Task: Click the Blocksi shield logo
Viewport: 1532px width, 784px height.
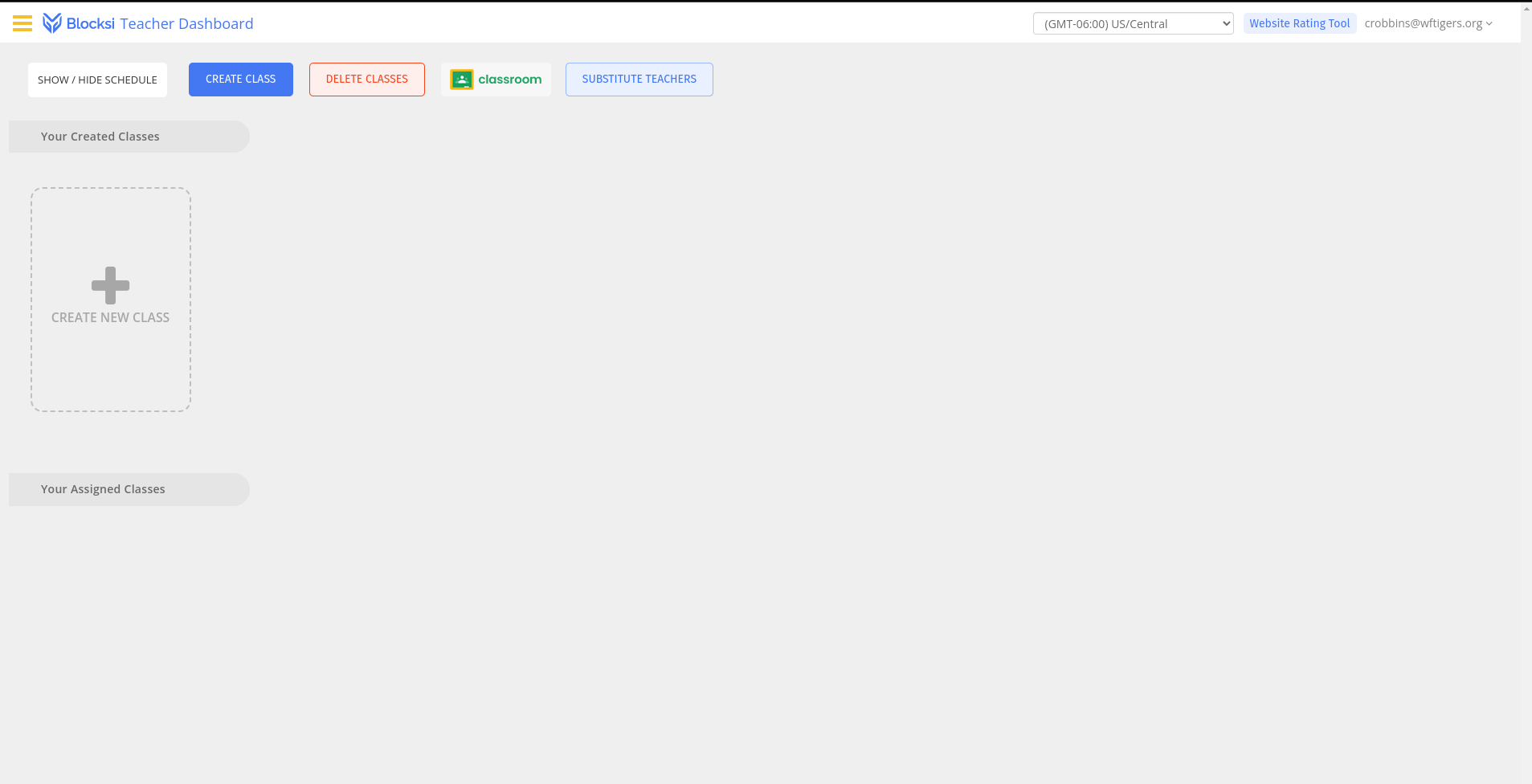Action: coord(52,23)
